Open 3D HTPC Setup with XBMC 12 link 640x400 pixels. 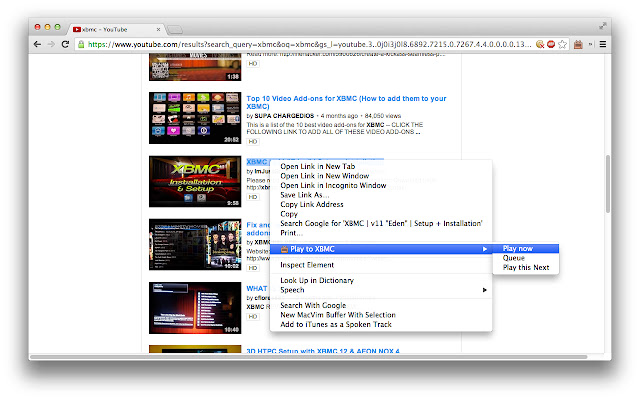click(x=323, y=351)
